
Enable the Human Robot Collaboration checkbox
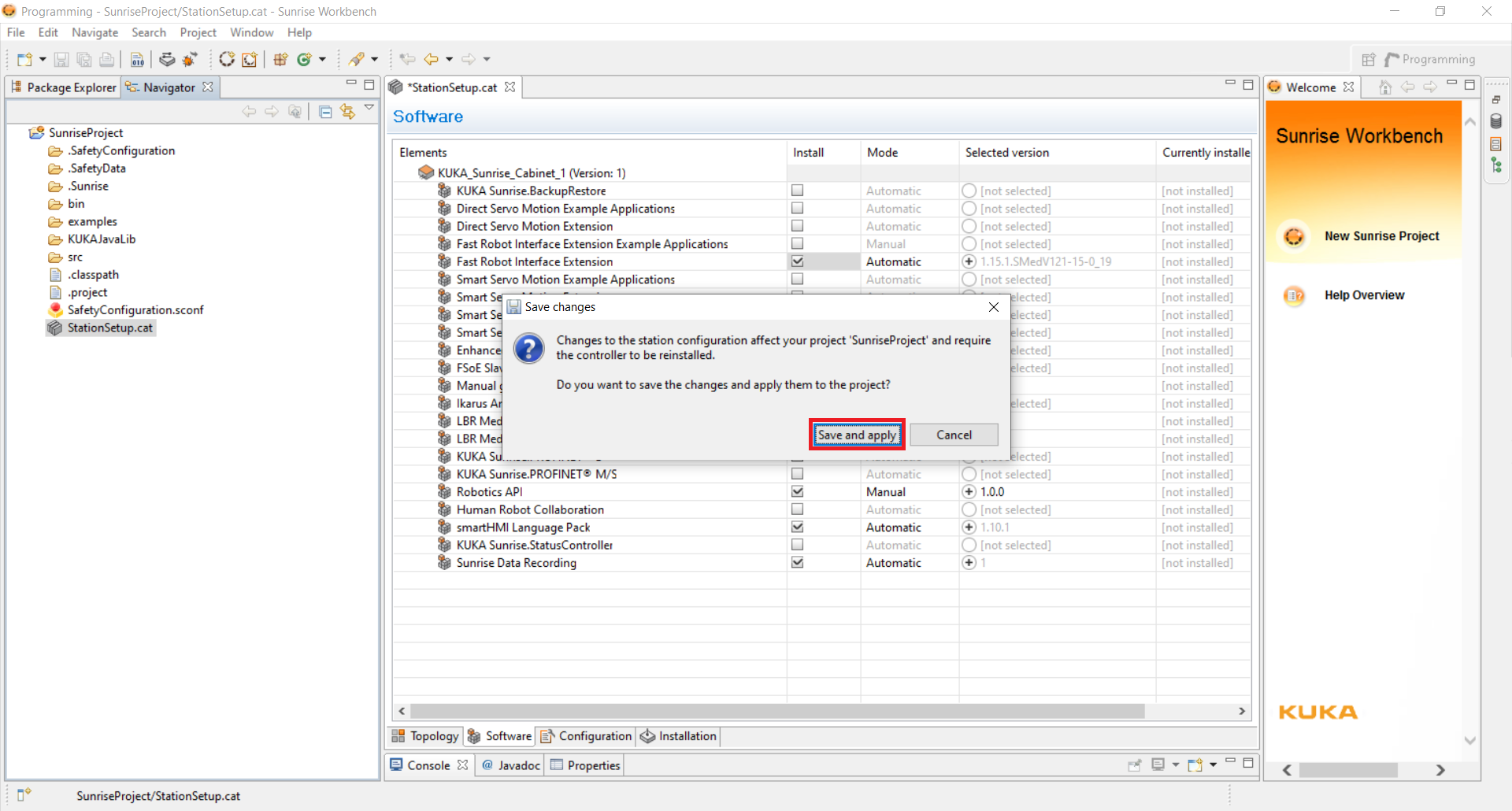[797, 509]
